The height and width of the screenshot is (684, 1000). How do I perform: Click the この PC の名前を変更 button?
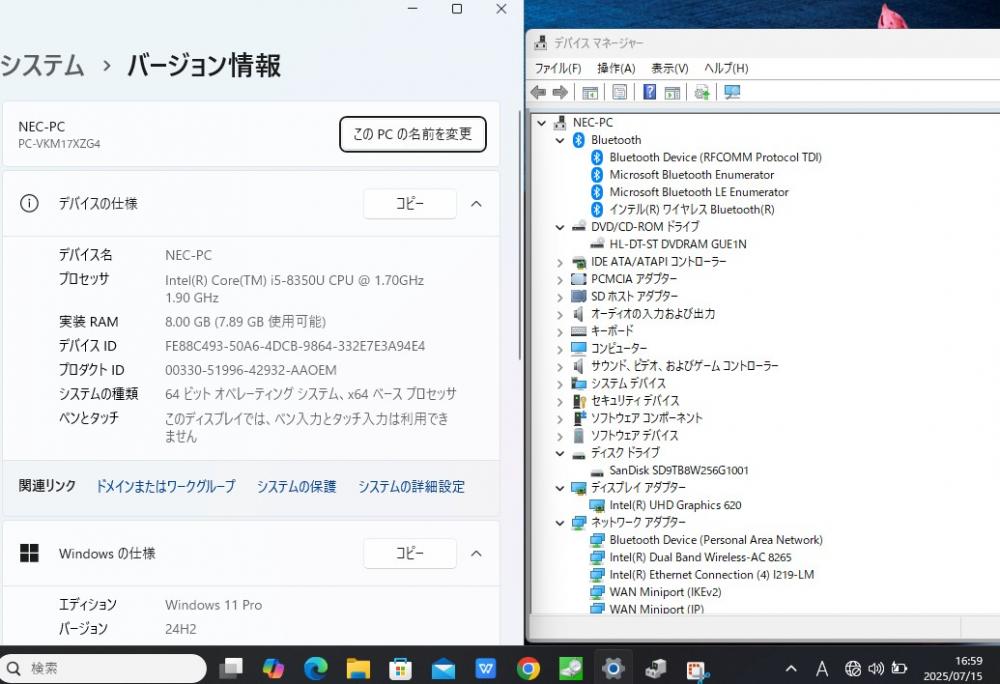point(413,134)
